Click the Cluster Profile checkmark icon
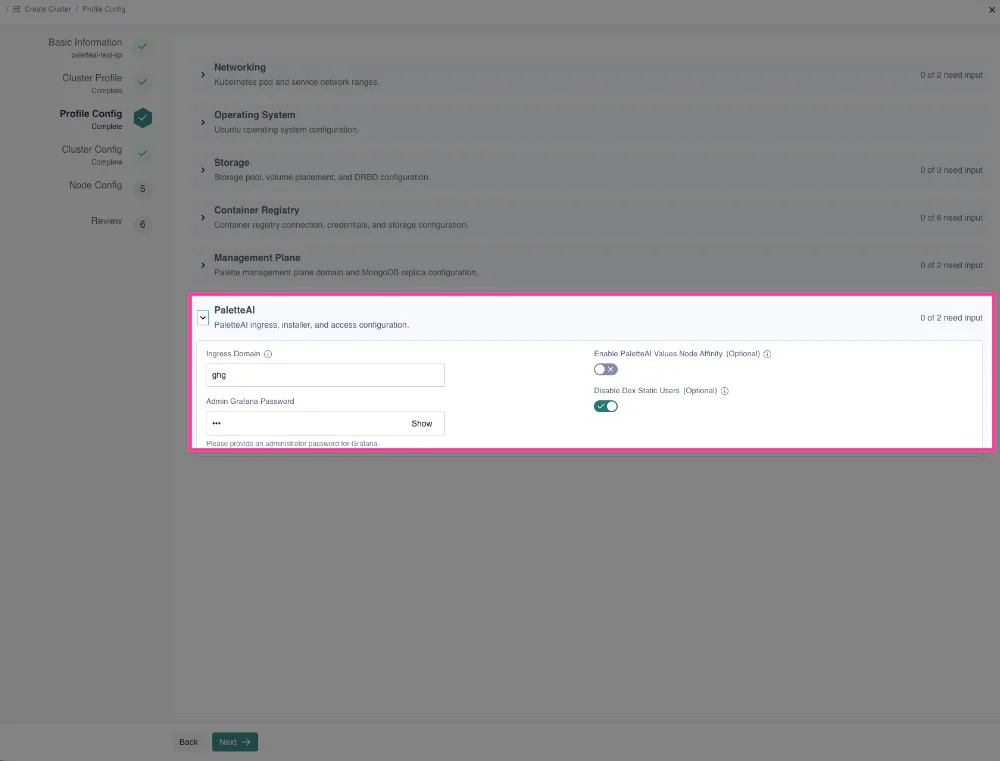This screenshot has height=761, width=1000. [x=143, y=82]
